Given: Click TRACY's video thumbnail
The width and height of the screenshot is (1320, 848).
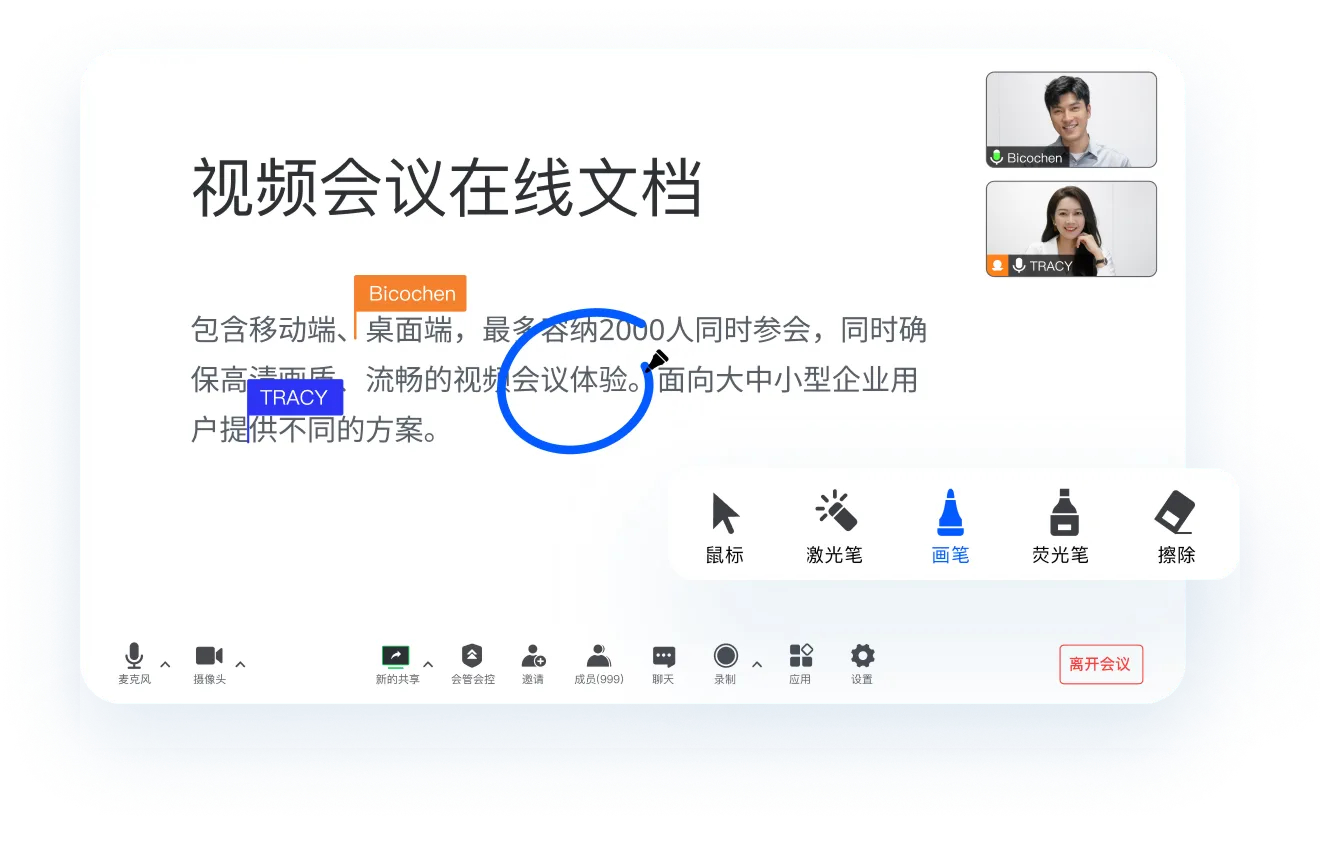Looking at the screenshot, I should tap(1071, 228).
